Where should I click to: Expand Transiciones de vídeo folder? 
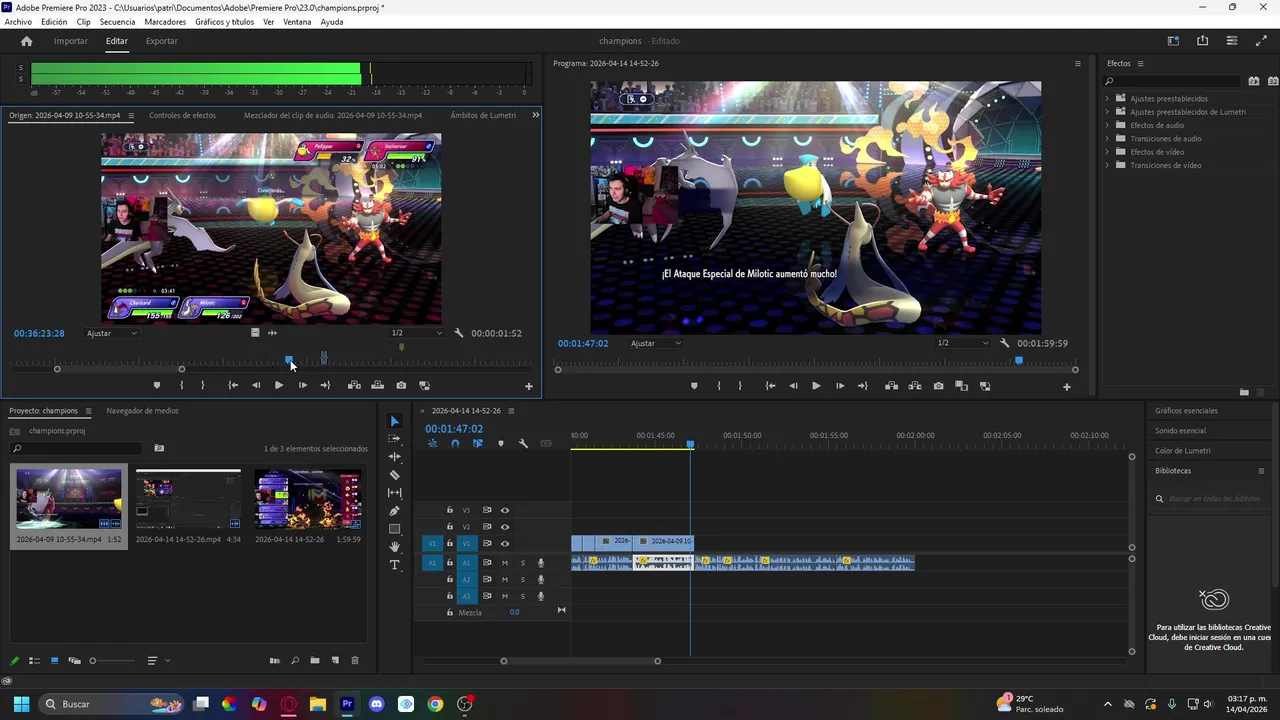[x=1107, y=165]
